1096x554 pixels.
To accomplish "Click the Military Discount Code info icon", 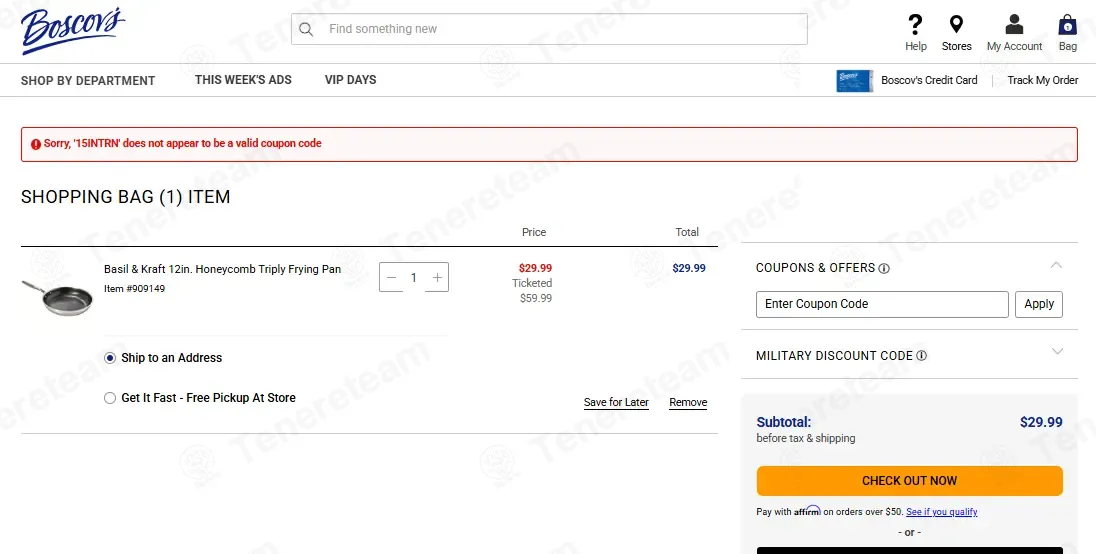I will pyautogui.click(x=921, y=356).
